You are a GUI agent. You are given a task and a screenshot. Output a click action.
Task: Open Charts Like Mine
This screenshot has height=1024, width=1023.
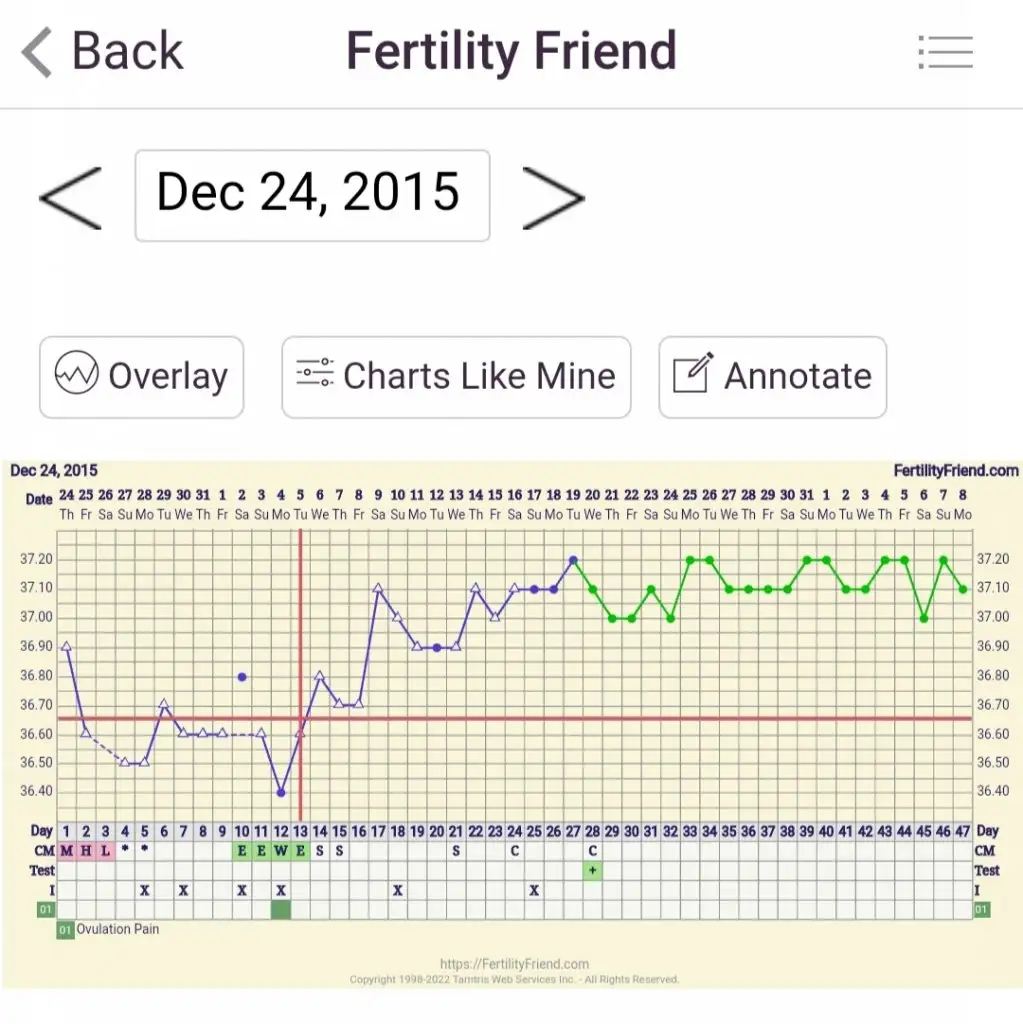tap(456, 377)
